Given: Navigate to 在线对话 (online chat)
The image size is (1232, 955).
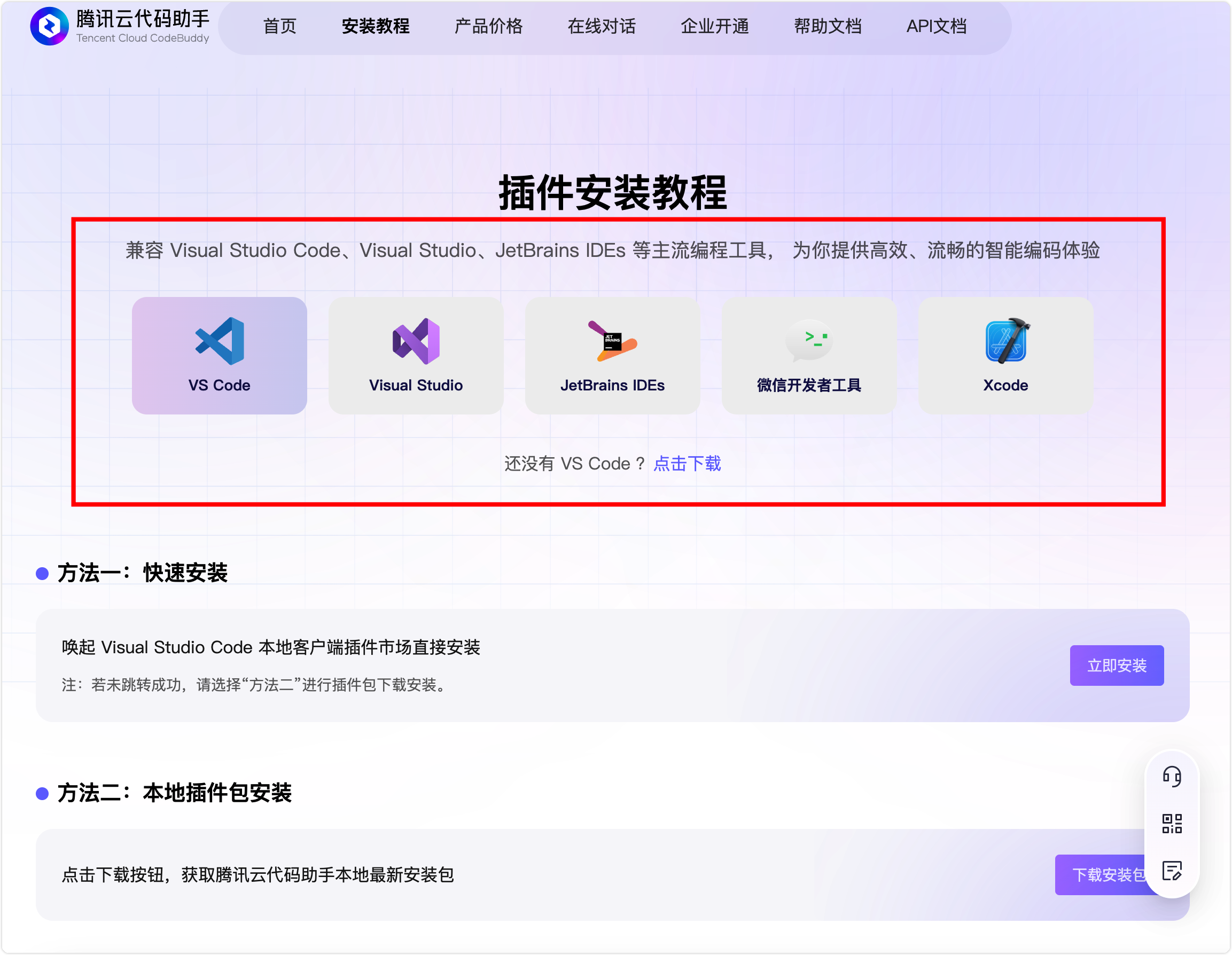Looking at the screenshot, I should tap(602, 26).
